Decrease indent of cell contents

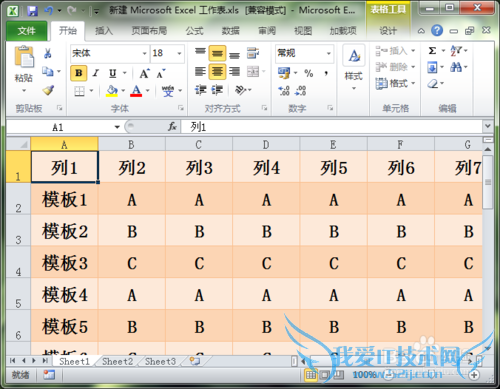200,90
